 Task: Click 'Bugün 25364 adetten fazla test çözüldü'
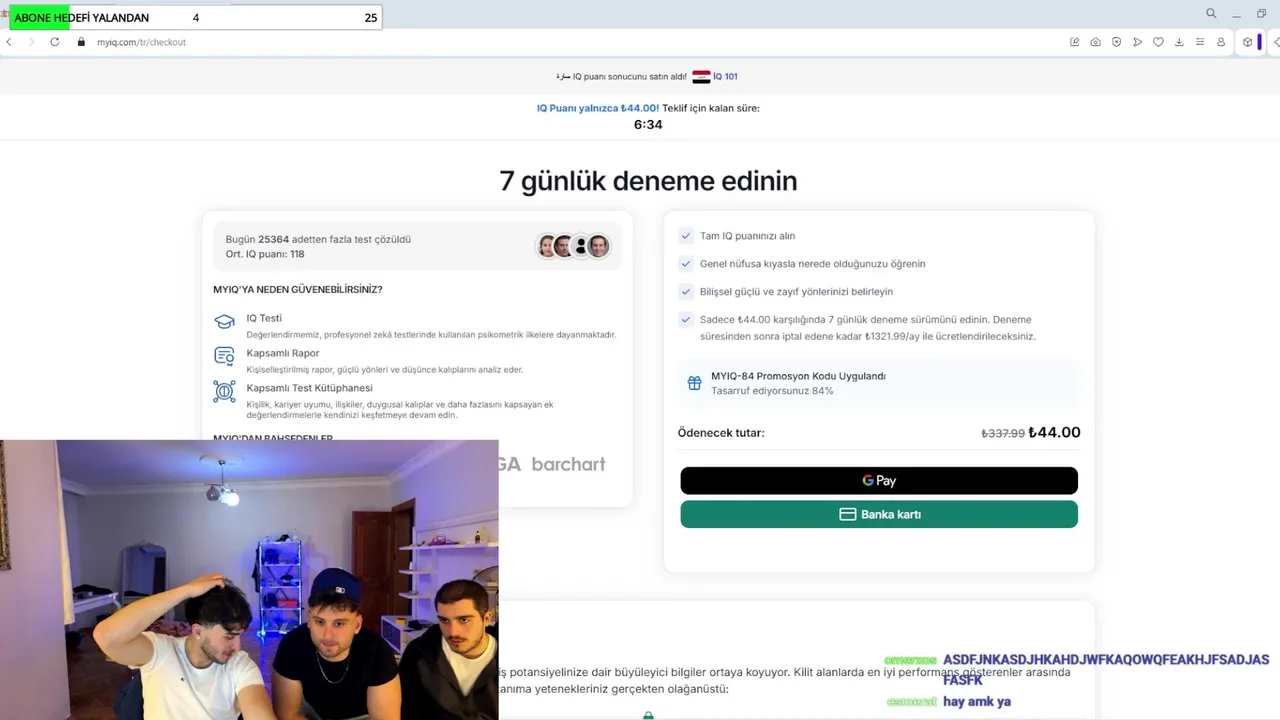(318, 240)
